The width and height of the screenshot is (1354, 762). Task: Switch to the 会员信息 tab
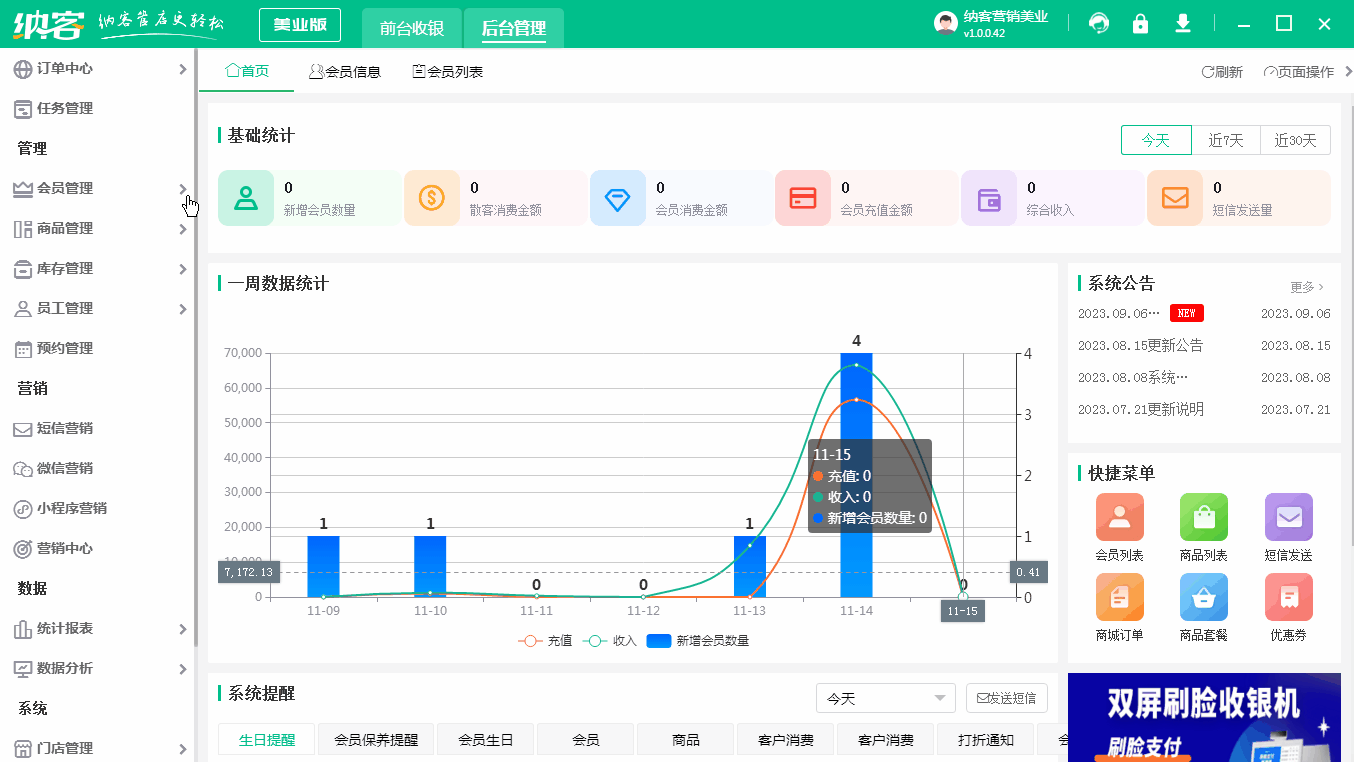click(345, 71)
